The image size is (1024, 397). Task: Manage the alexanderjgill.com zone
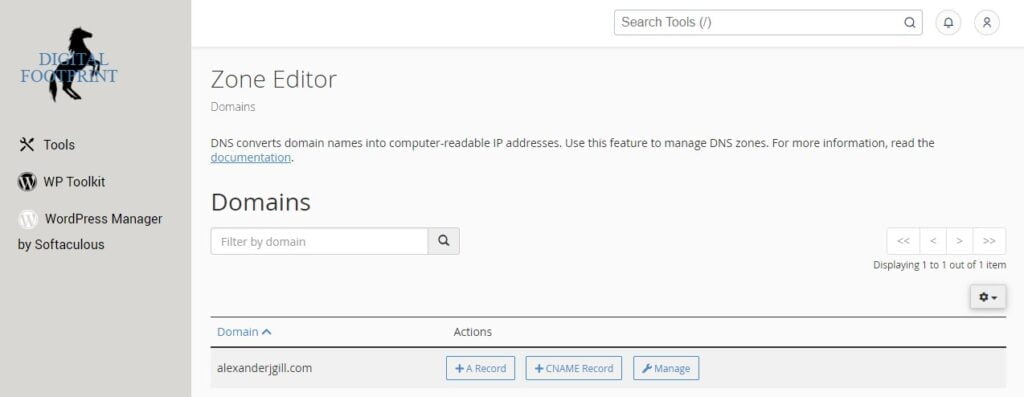click(666, 368)
